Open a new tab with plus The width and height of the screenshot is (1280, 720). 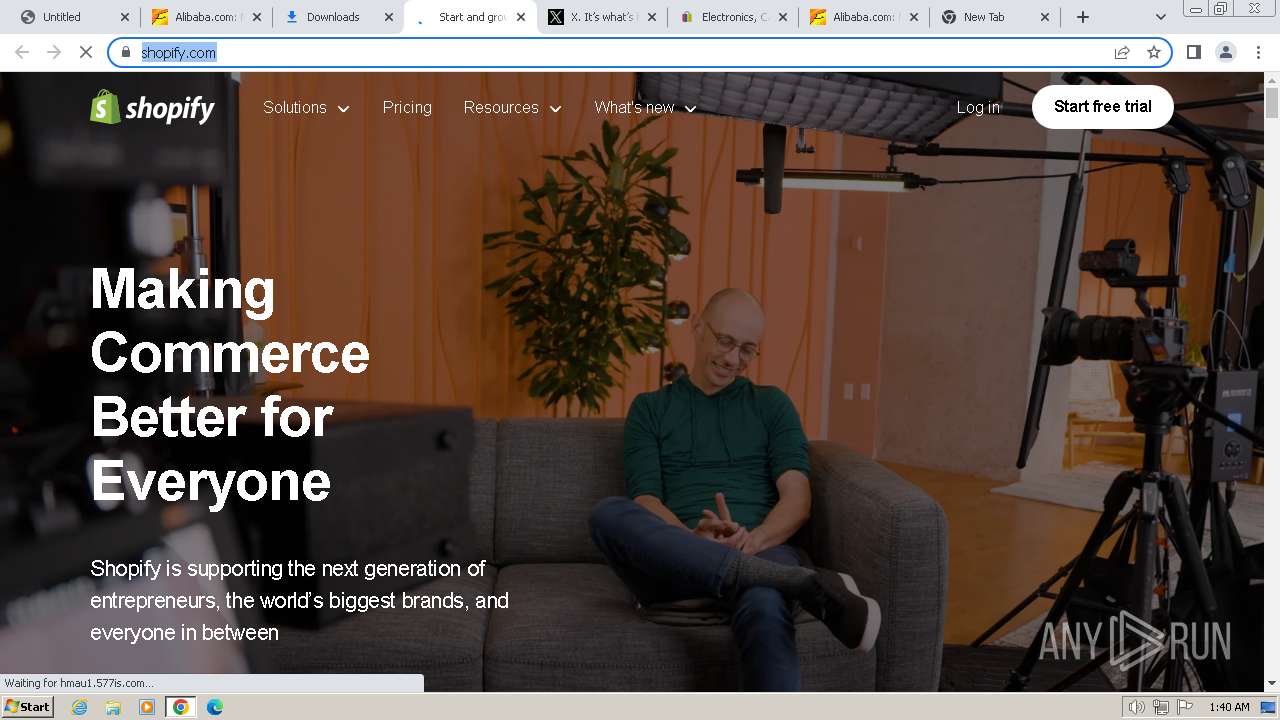click(1083, 17)
